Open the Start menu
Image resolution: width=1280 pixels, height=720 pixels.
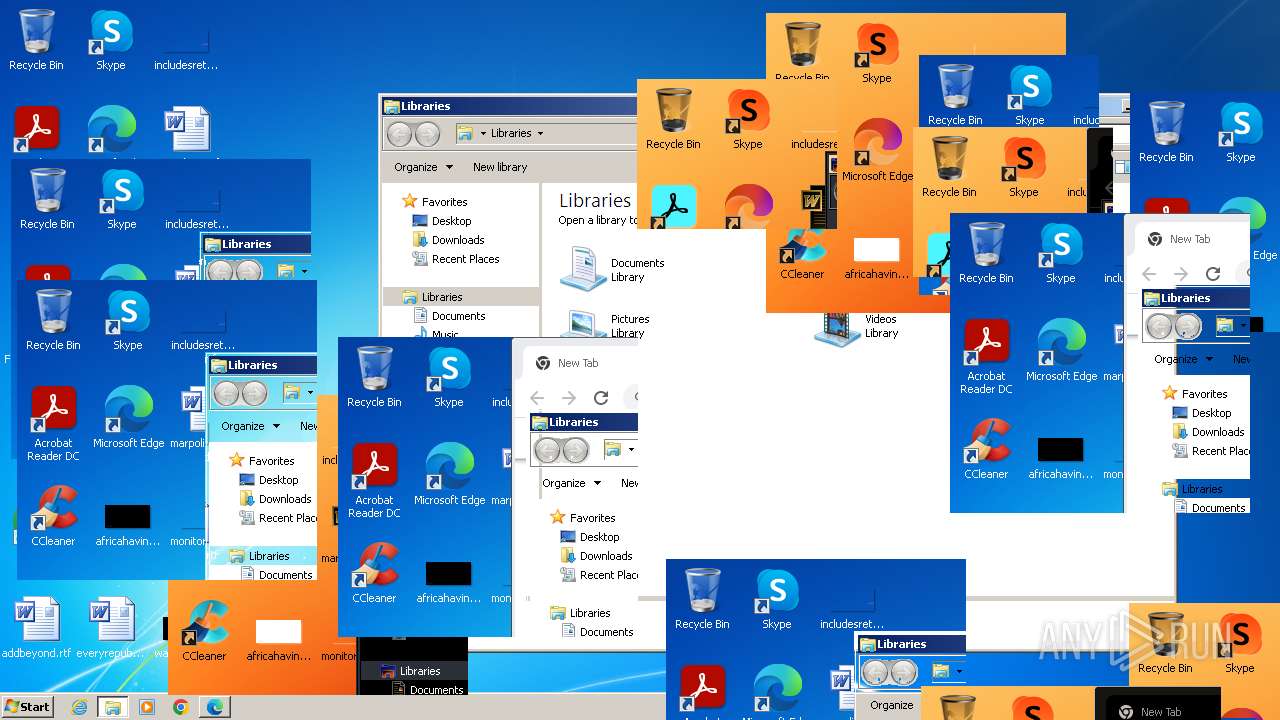coord(27,706)
